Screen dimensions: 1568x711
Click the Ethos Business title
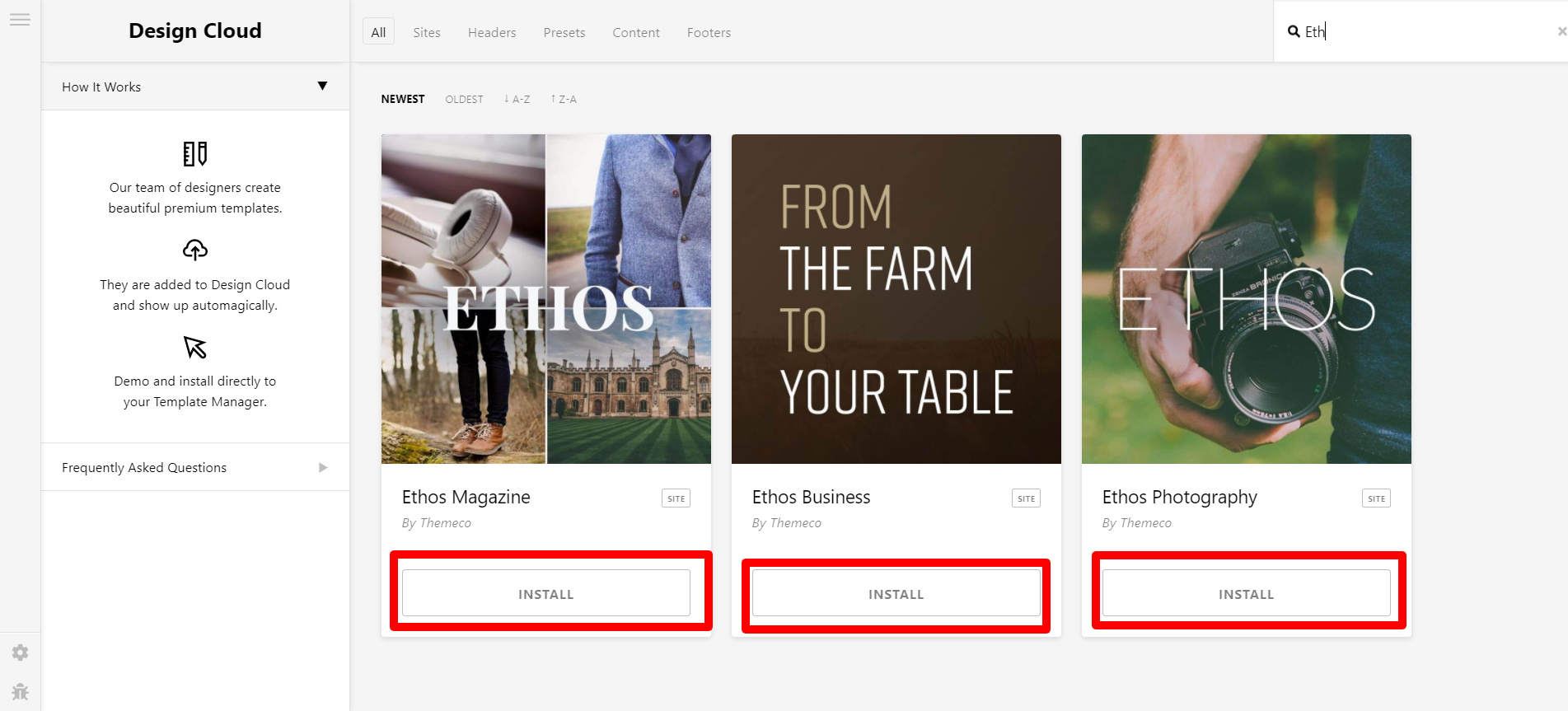pos(812,497)
